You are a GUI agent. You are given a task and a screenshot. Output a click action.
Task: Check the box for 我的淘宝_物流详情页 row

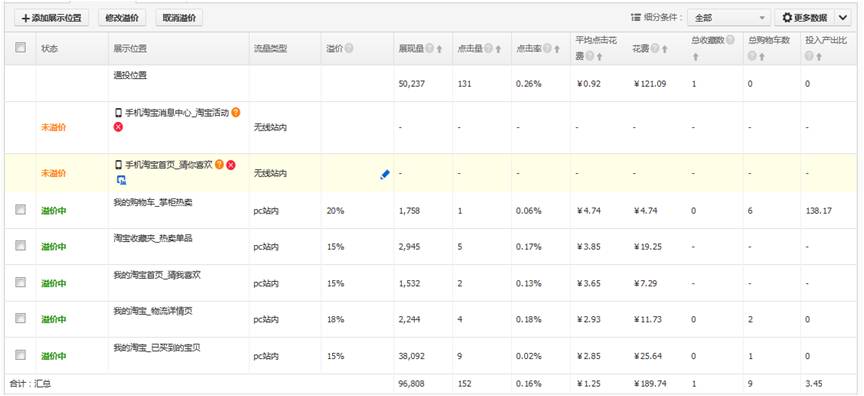[x=20, y=318]
